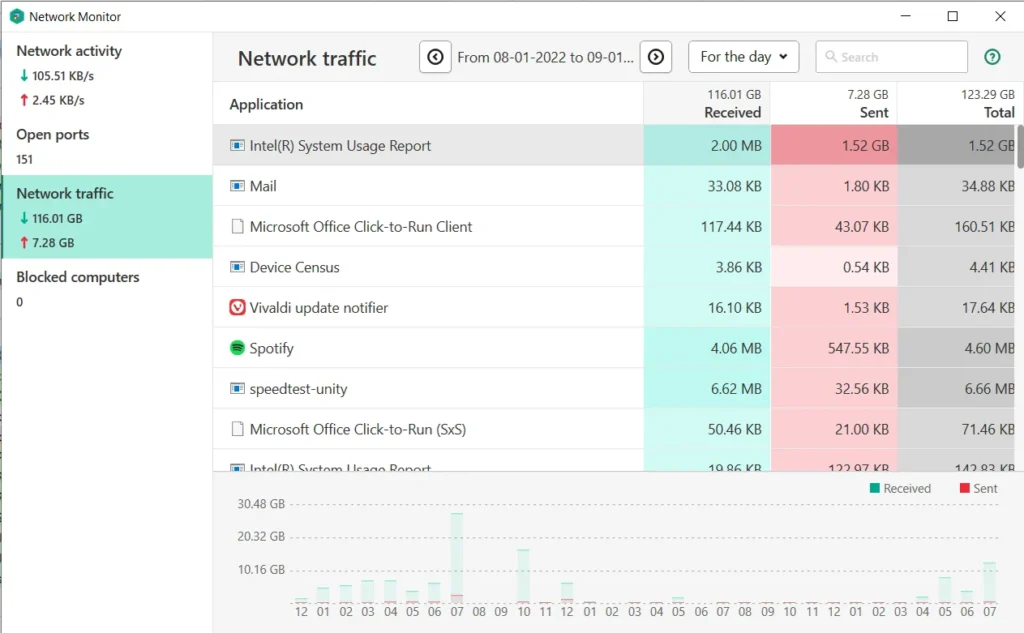Select the Mail row name

point(263,186)
